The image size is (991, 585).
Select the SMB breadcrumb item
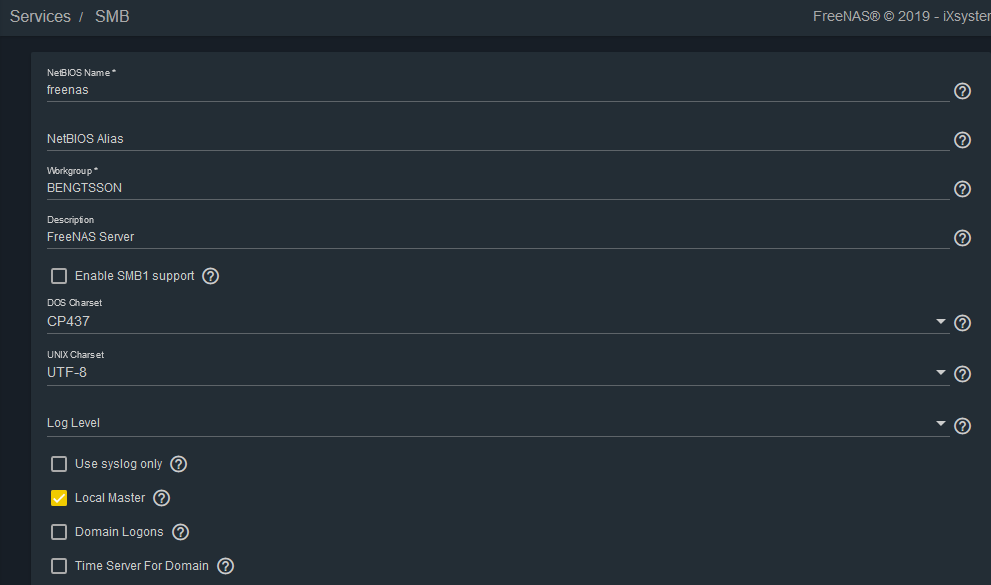click(112, 16)
